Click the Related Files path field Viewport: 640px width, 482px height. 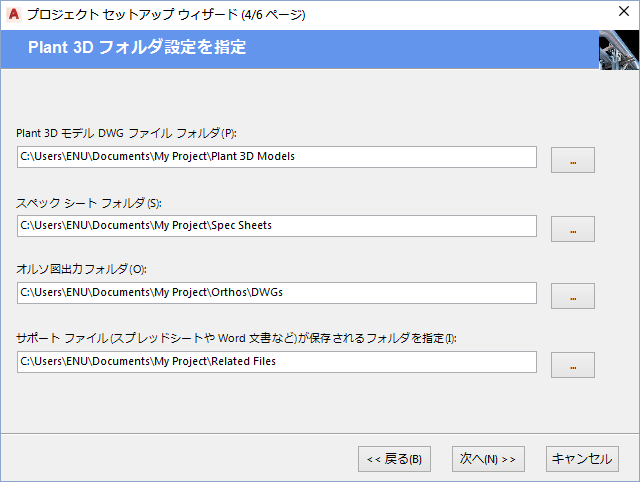(277, 362)
